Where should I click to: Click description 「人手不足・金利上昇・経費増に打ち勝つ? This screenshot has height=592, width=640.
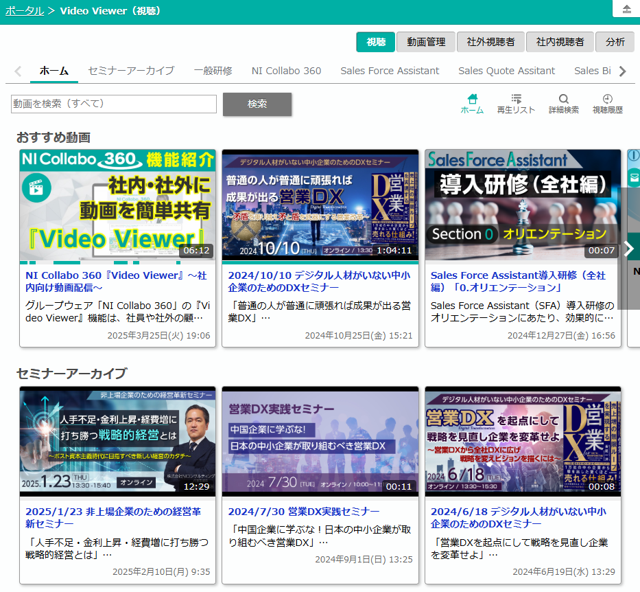pos(117,548)
